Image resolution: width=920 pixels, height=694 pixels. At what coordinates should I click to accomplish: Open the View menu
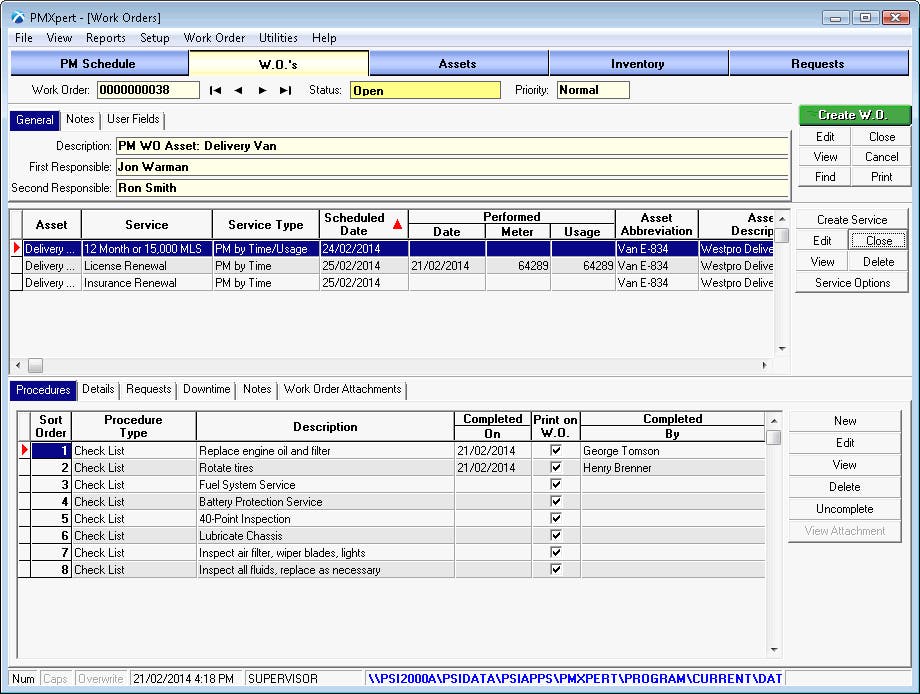coord(59,38)
